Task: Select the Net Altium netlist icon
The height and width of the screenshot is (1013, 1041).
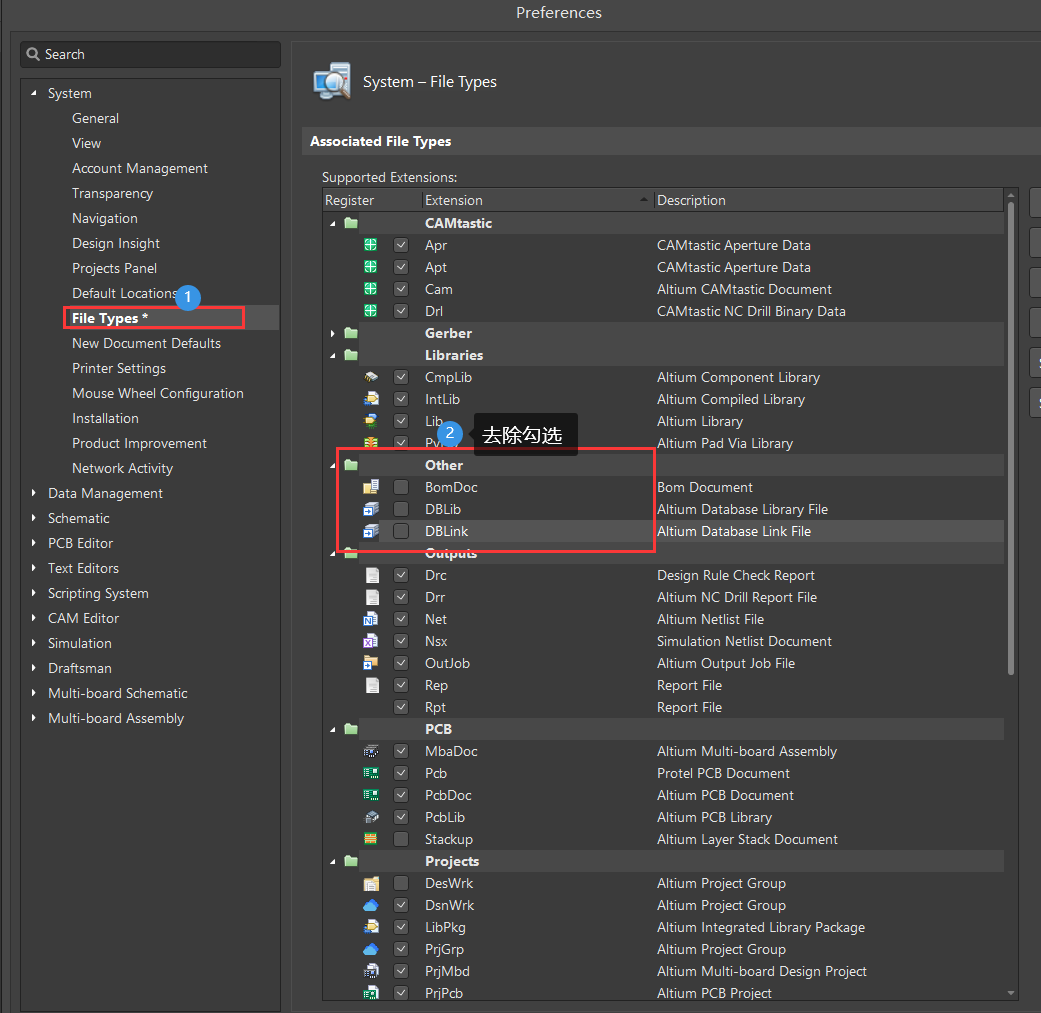Action: coord(372,619)
